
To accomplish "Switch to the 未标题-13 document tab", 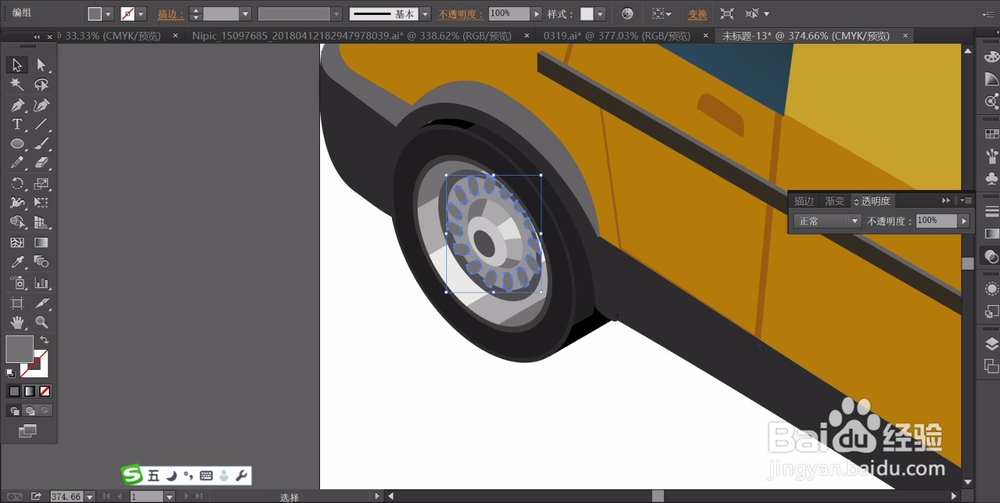I will pyautogui.click(x=805, y=36).
